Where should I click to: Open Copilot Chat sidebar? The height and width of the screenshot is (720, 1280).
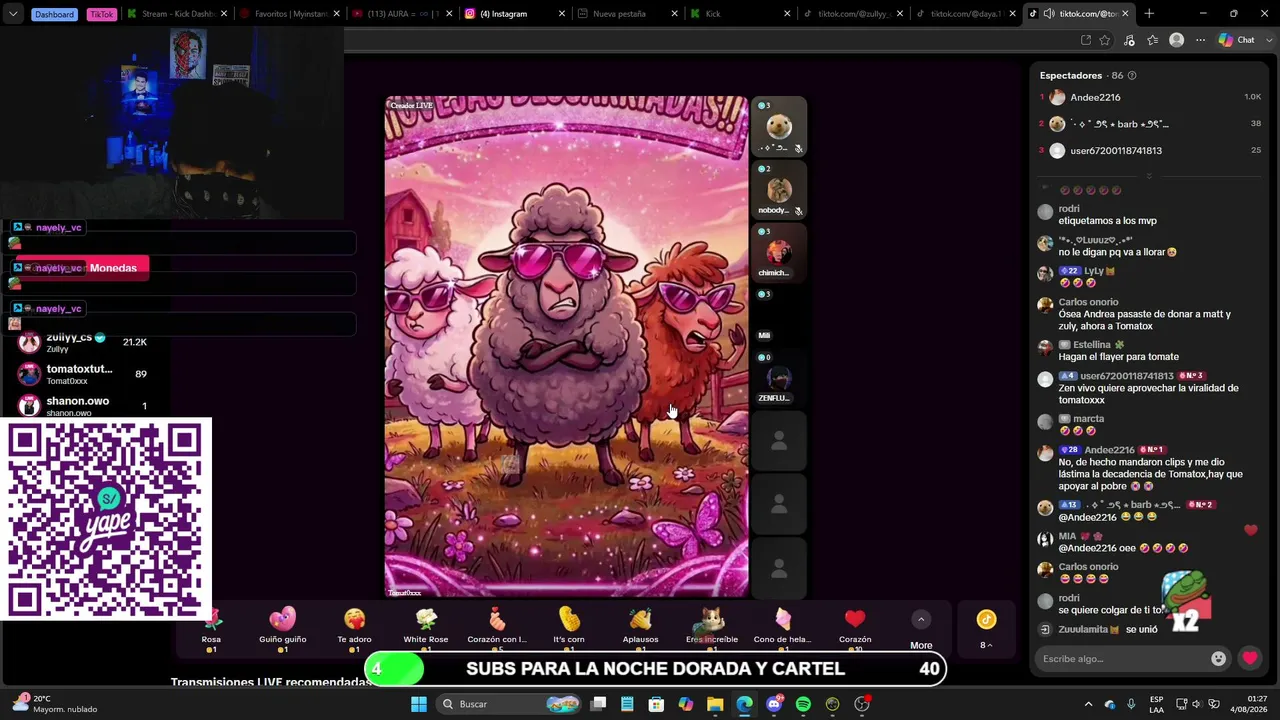[x=1238, y=40]
